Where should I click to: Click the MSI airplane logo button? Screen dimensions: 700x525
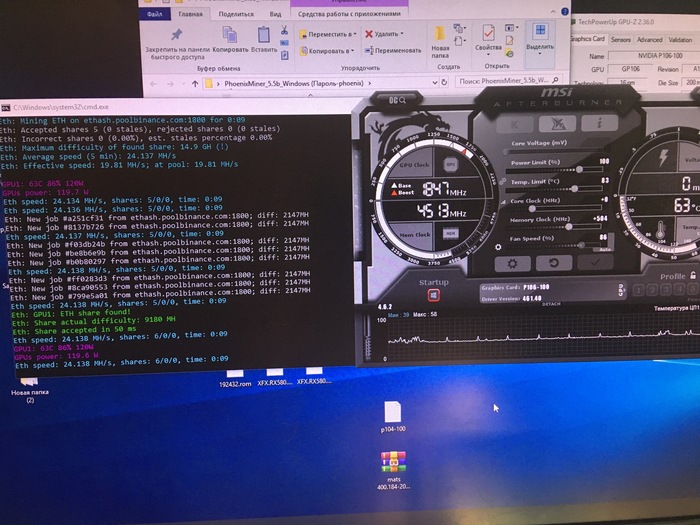557,124
